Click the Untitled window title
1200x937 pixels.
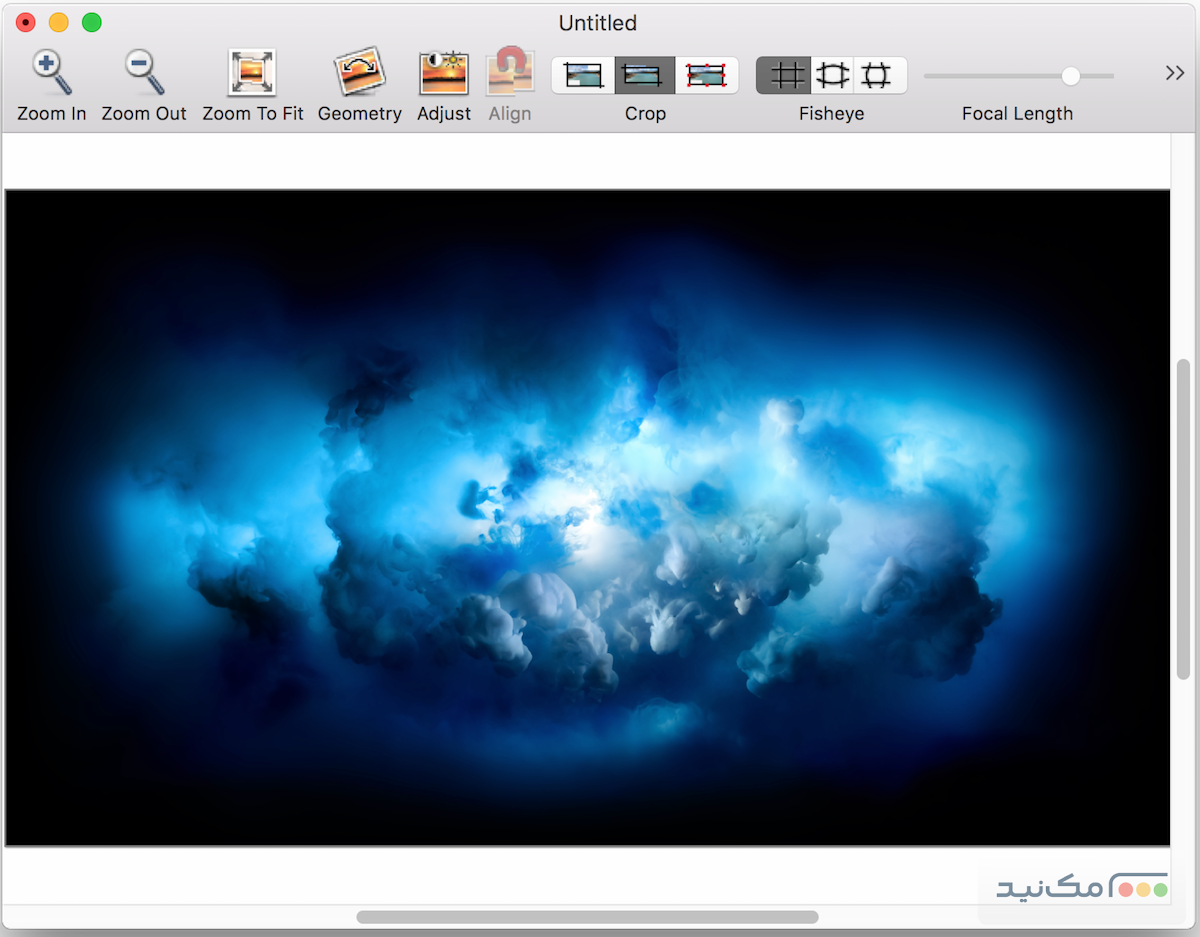(x=598, y=23)
